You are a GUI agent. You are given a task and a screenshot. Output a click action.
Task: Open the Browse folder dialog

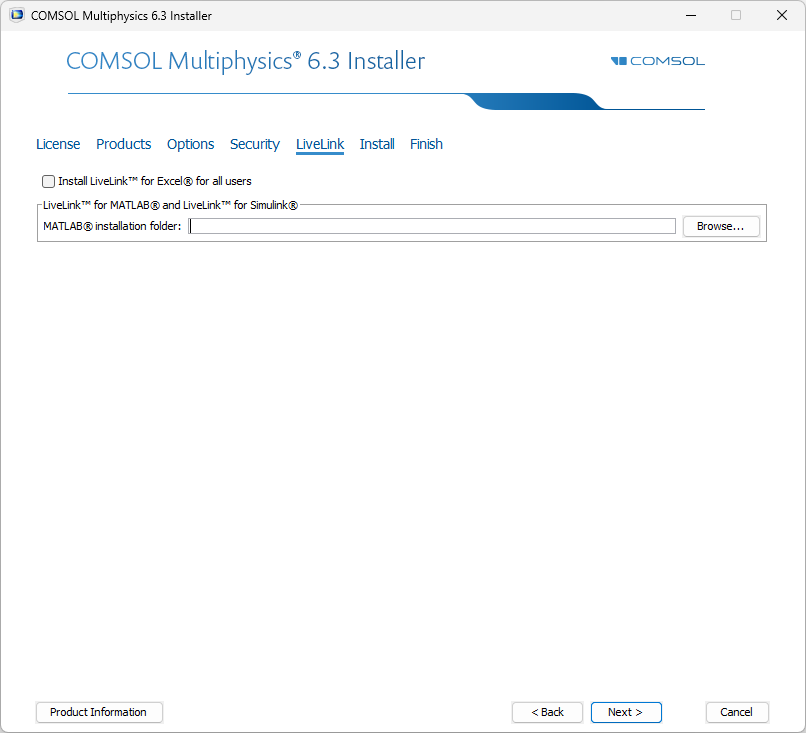point(721,226)
